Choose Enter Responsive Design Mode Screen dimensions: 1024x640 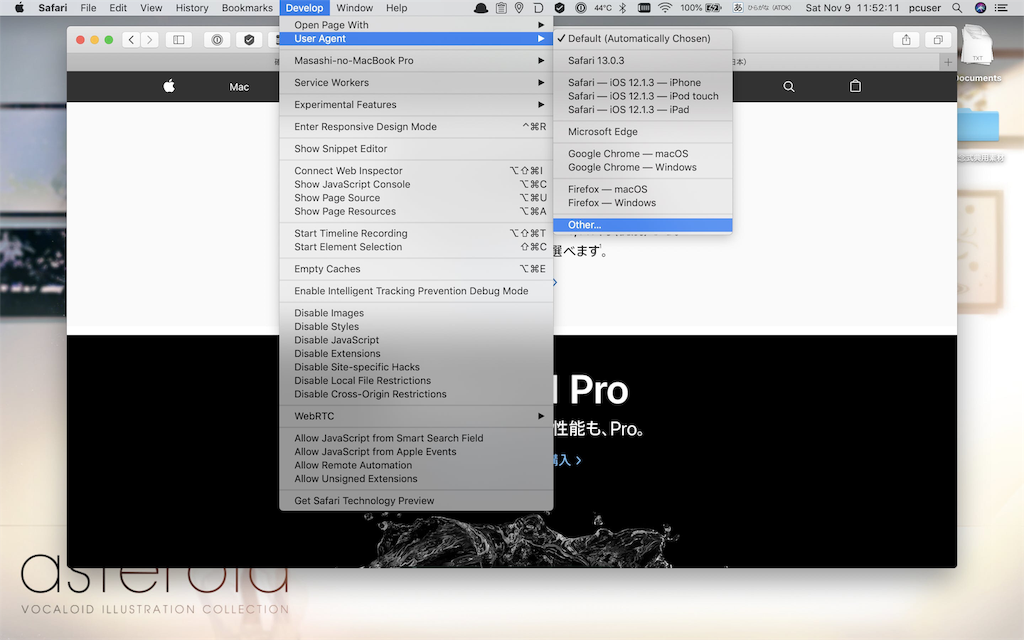click(x=416, y=127)
